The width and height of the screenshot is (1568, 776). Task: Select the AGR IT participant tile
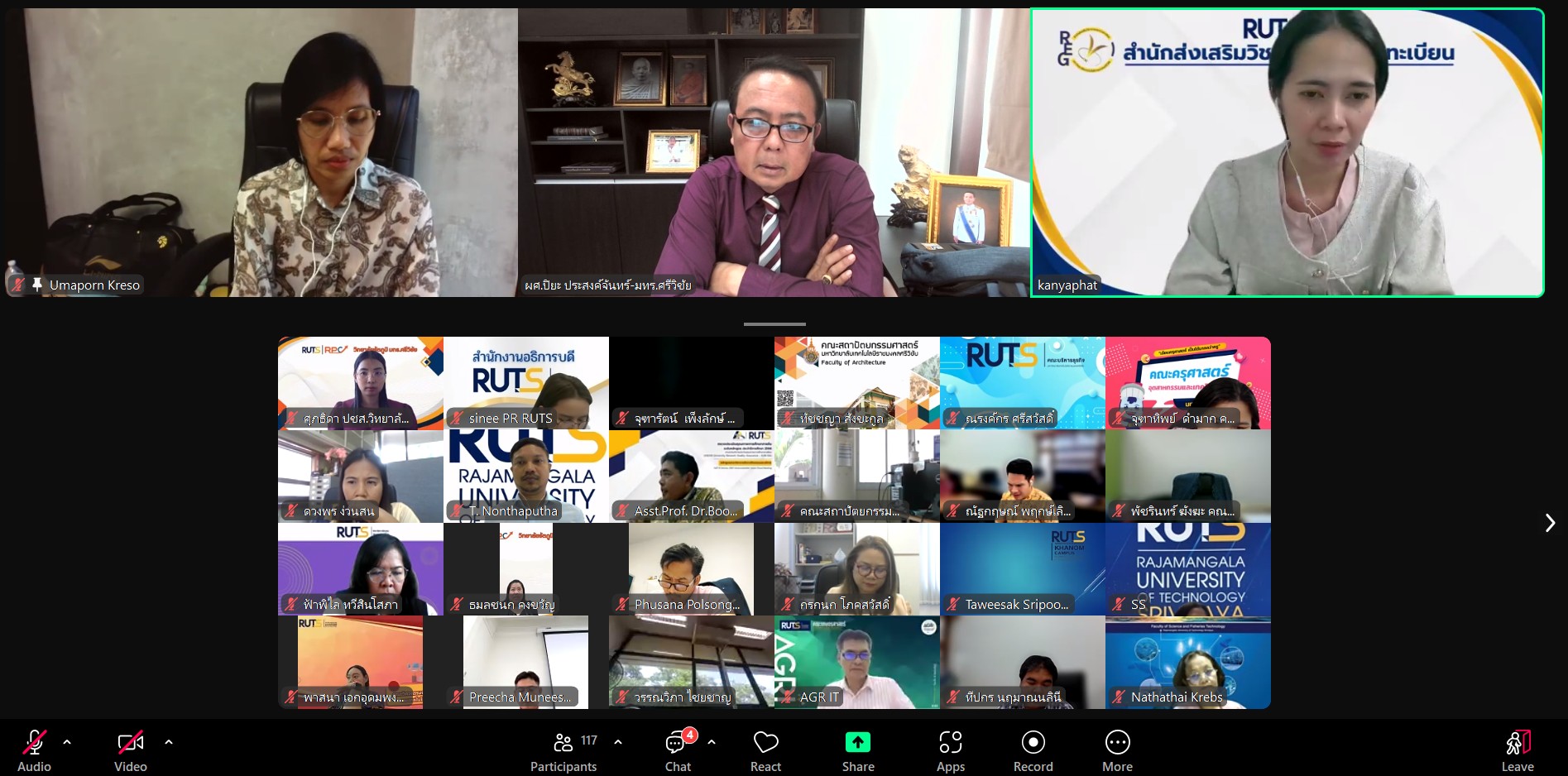(x=856, y=662)
